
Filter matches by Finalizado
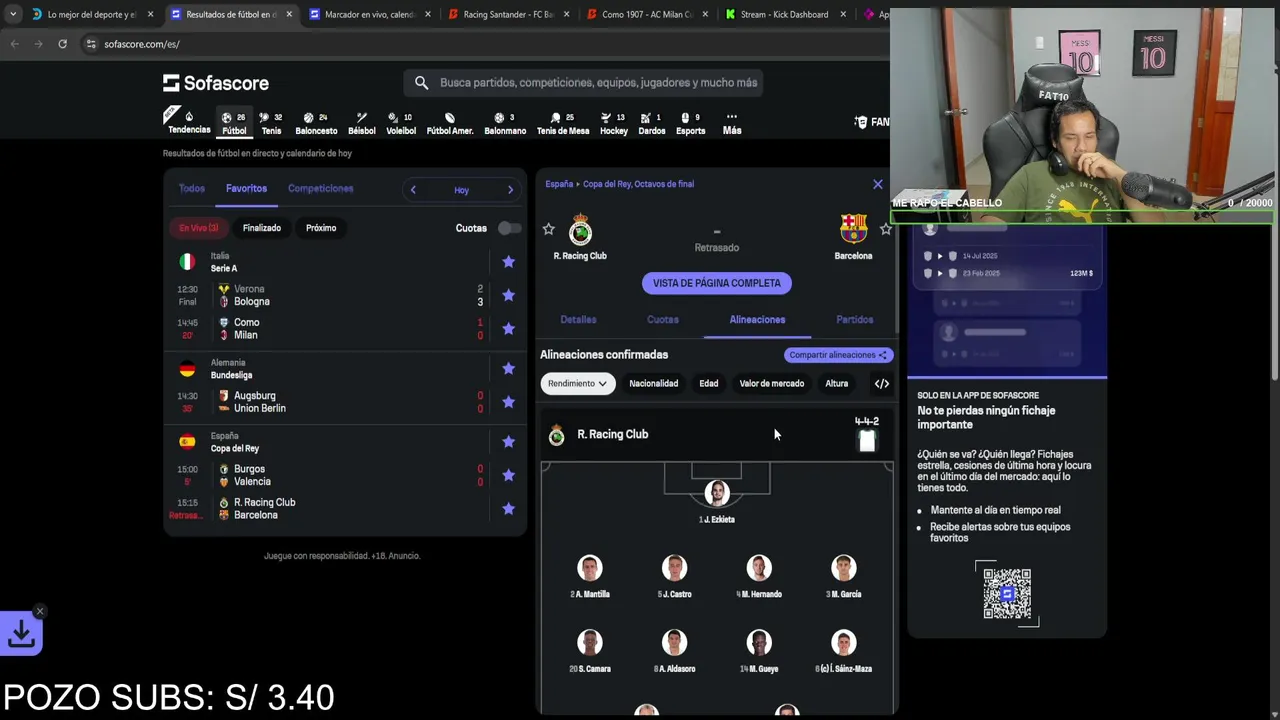tap(262, 228)
